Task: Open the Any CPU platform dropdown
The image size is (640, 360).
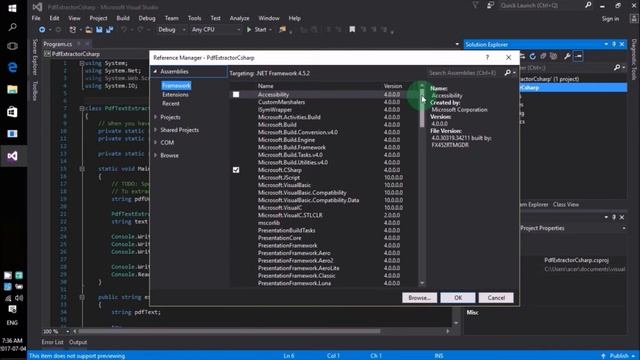Action: (216, 29)
